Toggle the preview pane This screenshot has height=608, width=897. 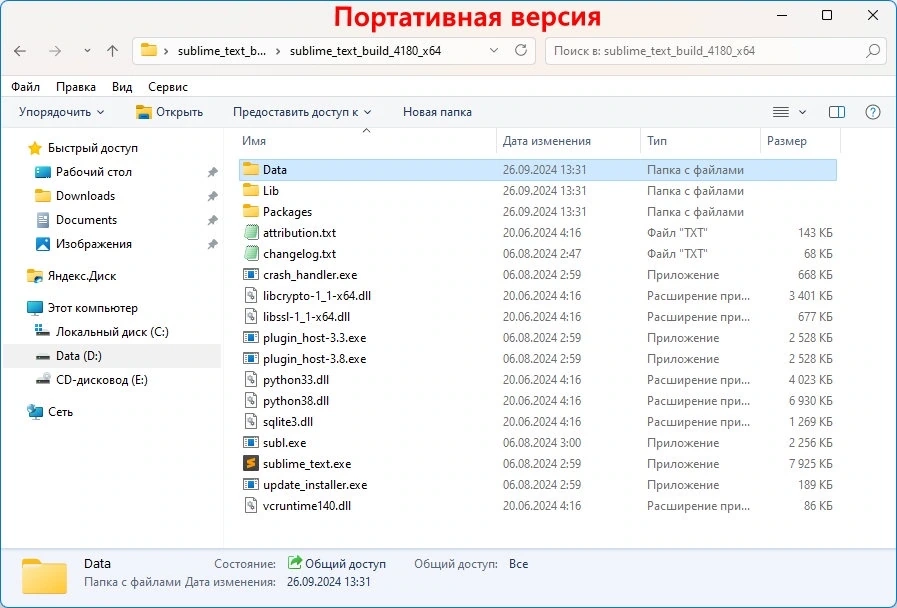[837, 112]
